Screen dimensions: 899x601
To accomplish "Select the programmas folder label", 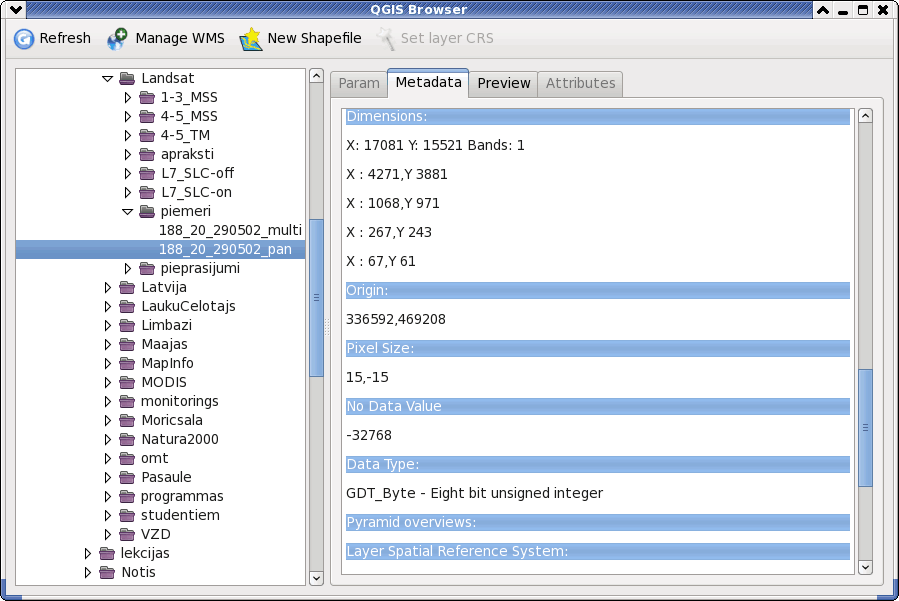I will click(182, 496).
